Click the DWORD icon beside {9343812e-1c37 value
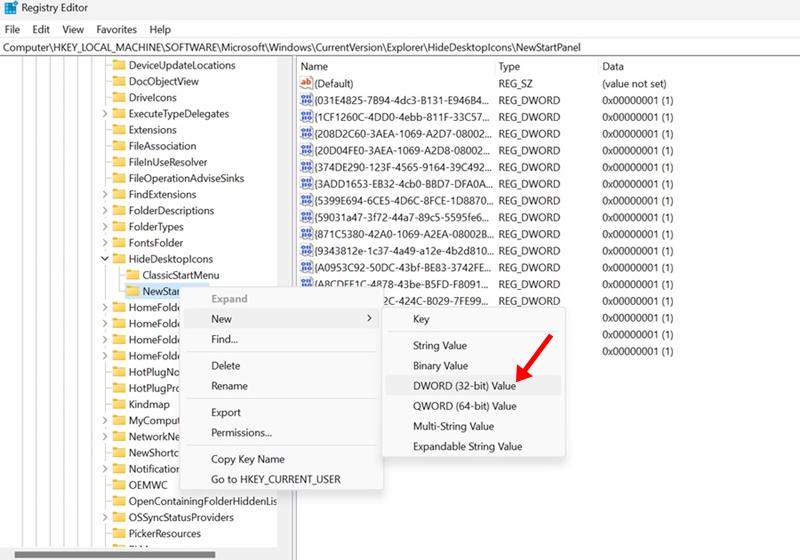This screenshot has height=560, width=800. pos(306,250)
